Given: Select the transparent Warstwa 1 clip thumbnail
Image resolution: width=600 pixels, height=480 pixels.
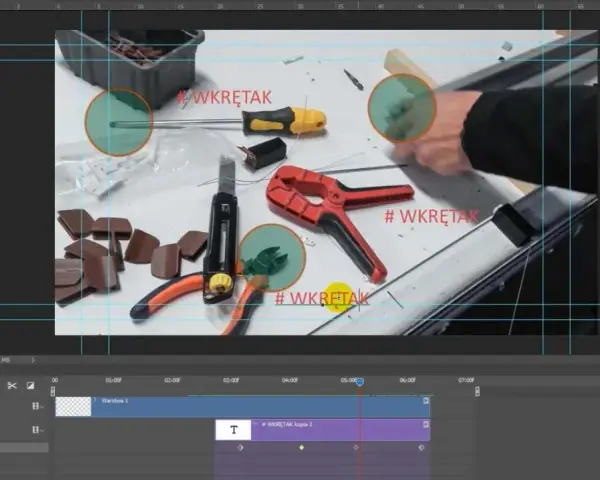Looking at the screenshot, I should coord(73,407).
